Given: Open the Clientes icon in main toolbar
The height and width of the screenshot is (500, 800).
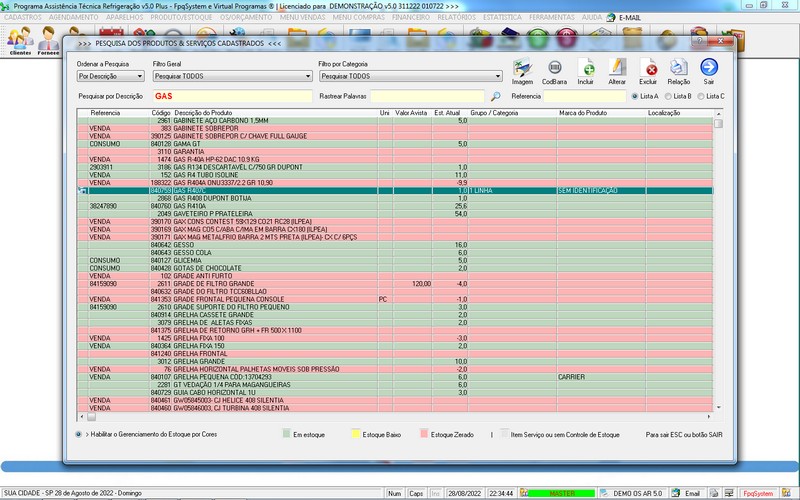Looking at the screenshot, I should tap(19, 42).
